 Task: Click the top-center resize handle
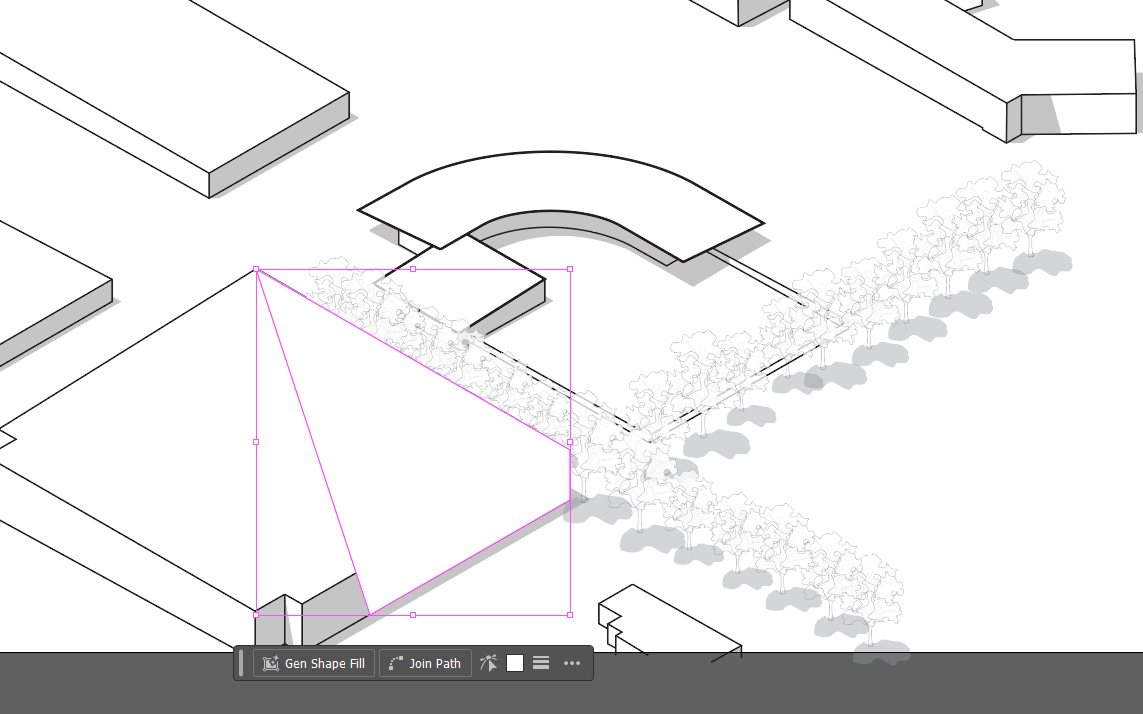click(x=412, y=268)
